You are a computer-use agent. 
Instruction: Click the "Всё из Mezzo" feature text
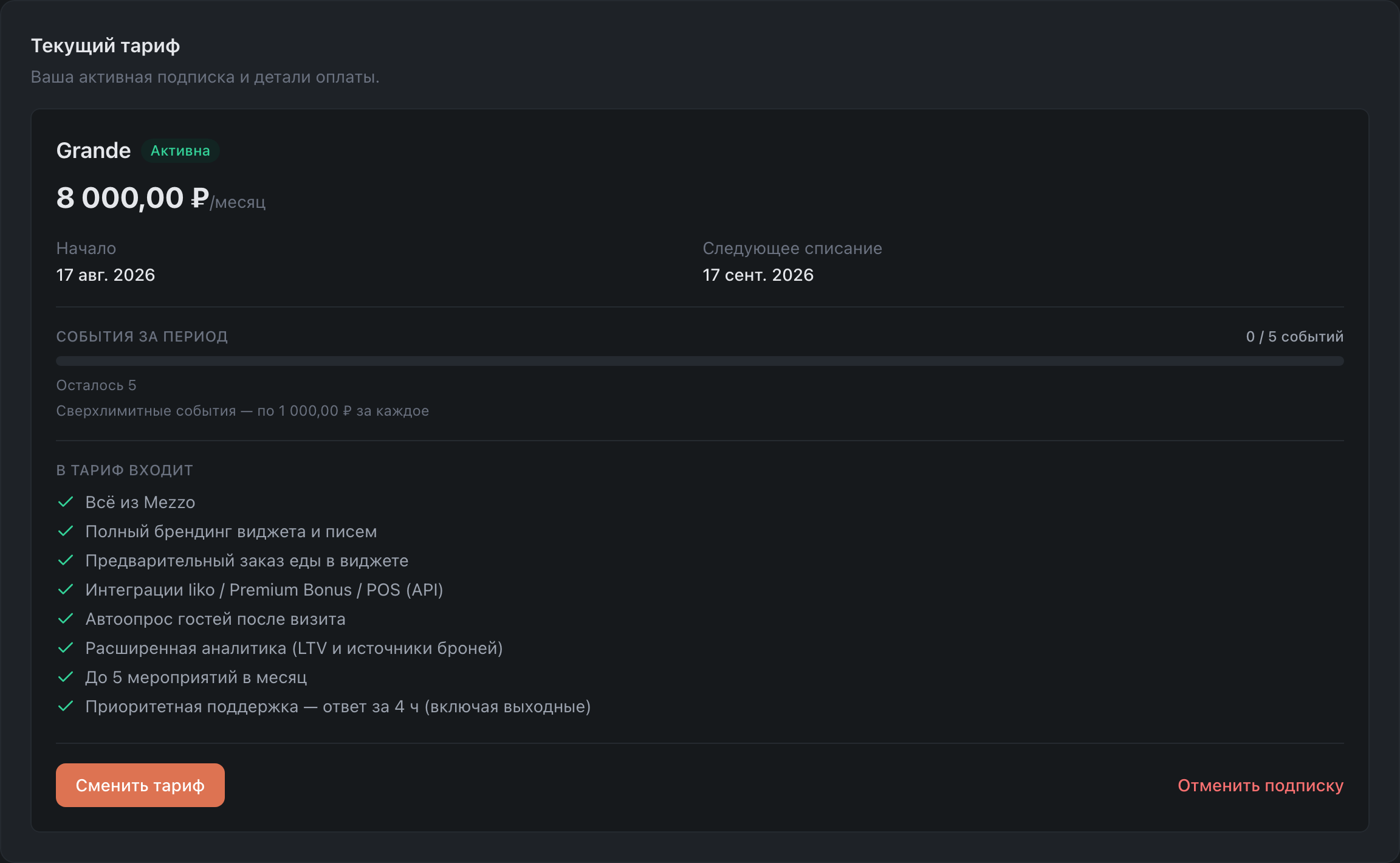coord(140,502)
